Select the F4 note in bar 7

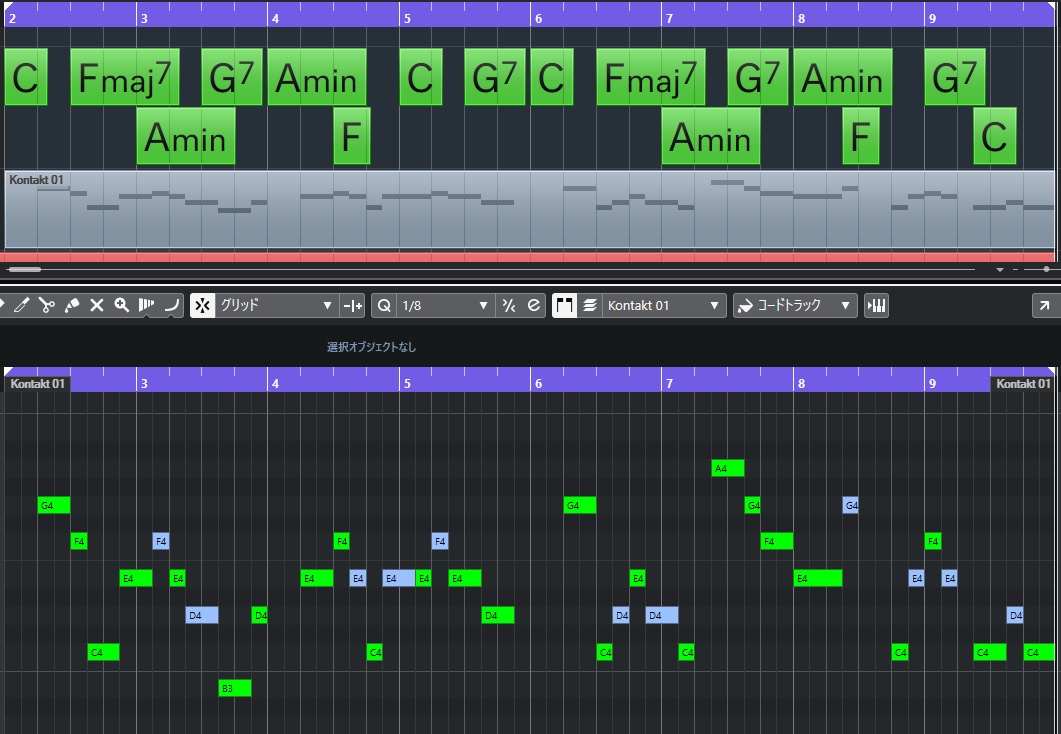pos(777,541)
